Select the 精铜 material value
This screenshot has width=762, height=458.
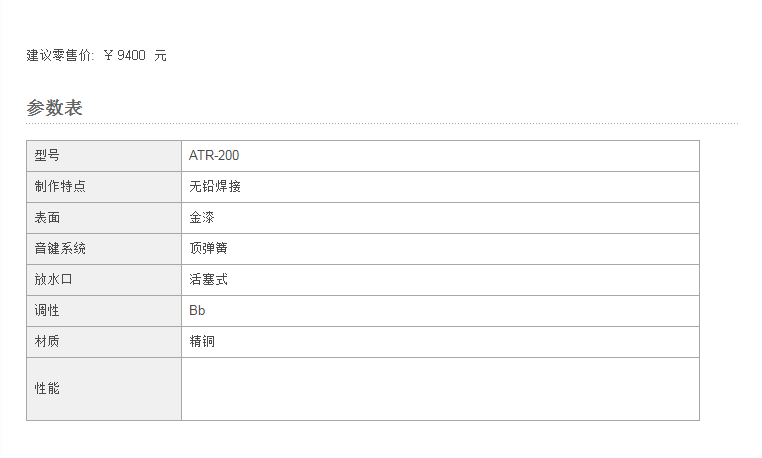coord(202,341)
